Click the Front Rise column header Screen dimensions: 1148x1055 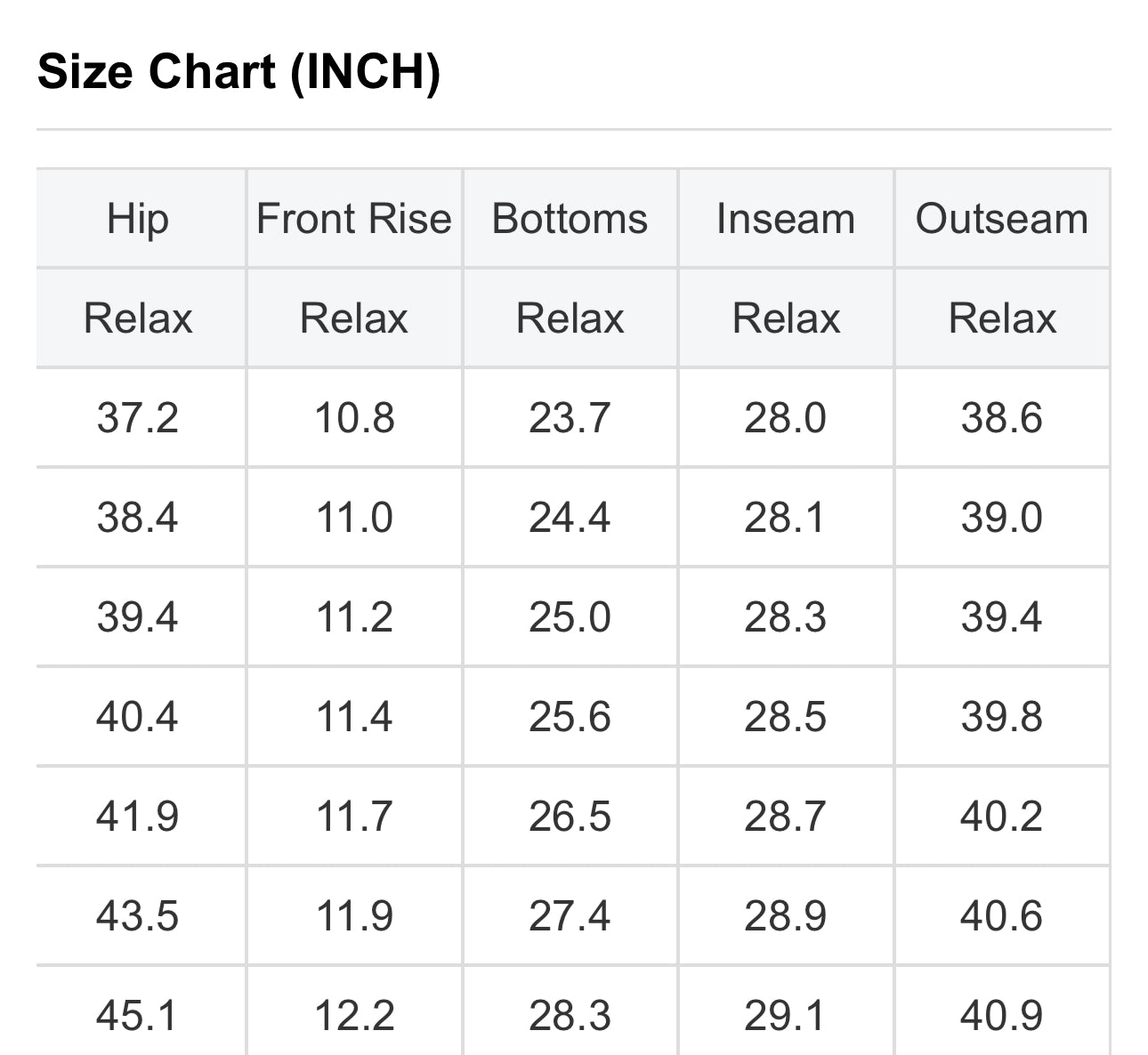[354, 219]
